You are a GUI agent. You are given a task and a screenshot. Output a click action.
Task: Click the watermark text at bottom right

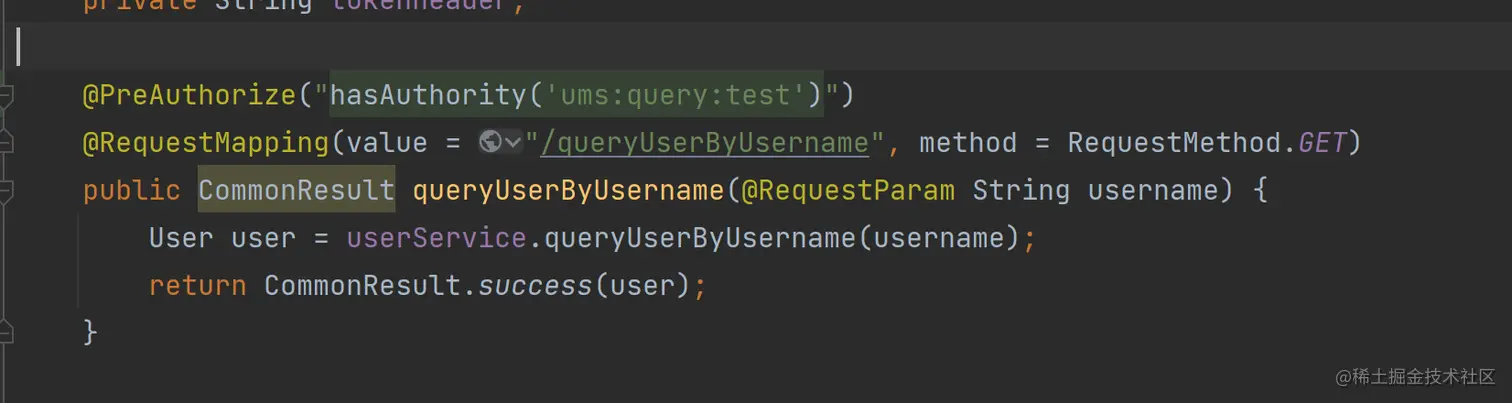pyautogui.click(x=1414, y=377)
